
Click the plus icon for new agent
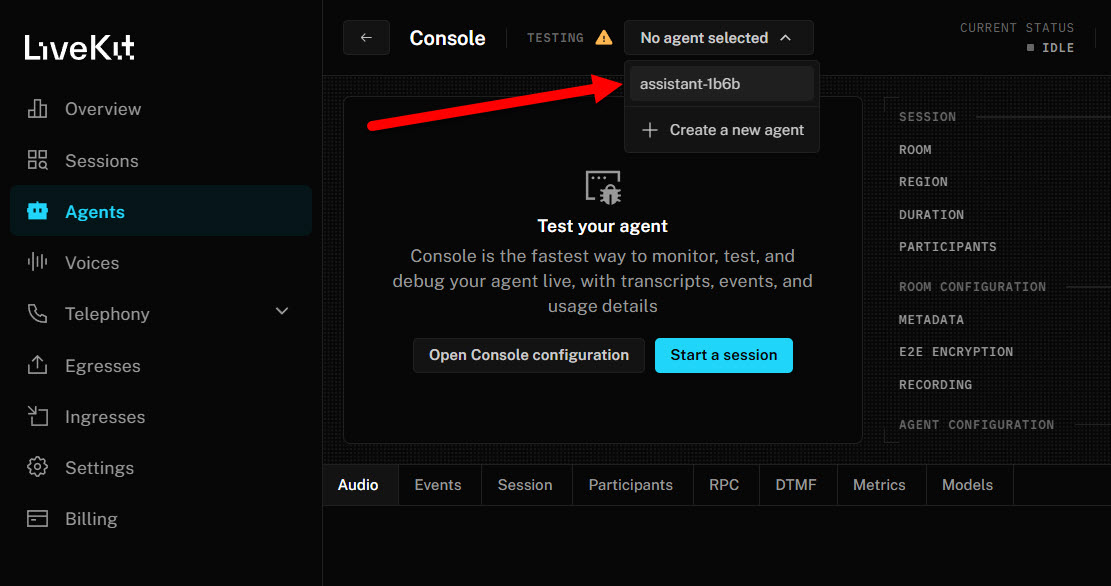tap(650, 130)
